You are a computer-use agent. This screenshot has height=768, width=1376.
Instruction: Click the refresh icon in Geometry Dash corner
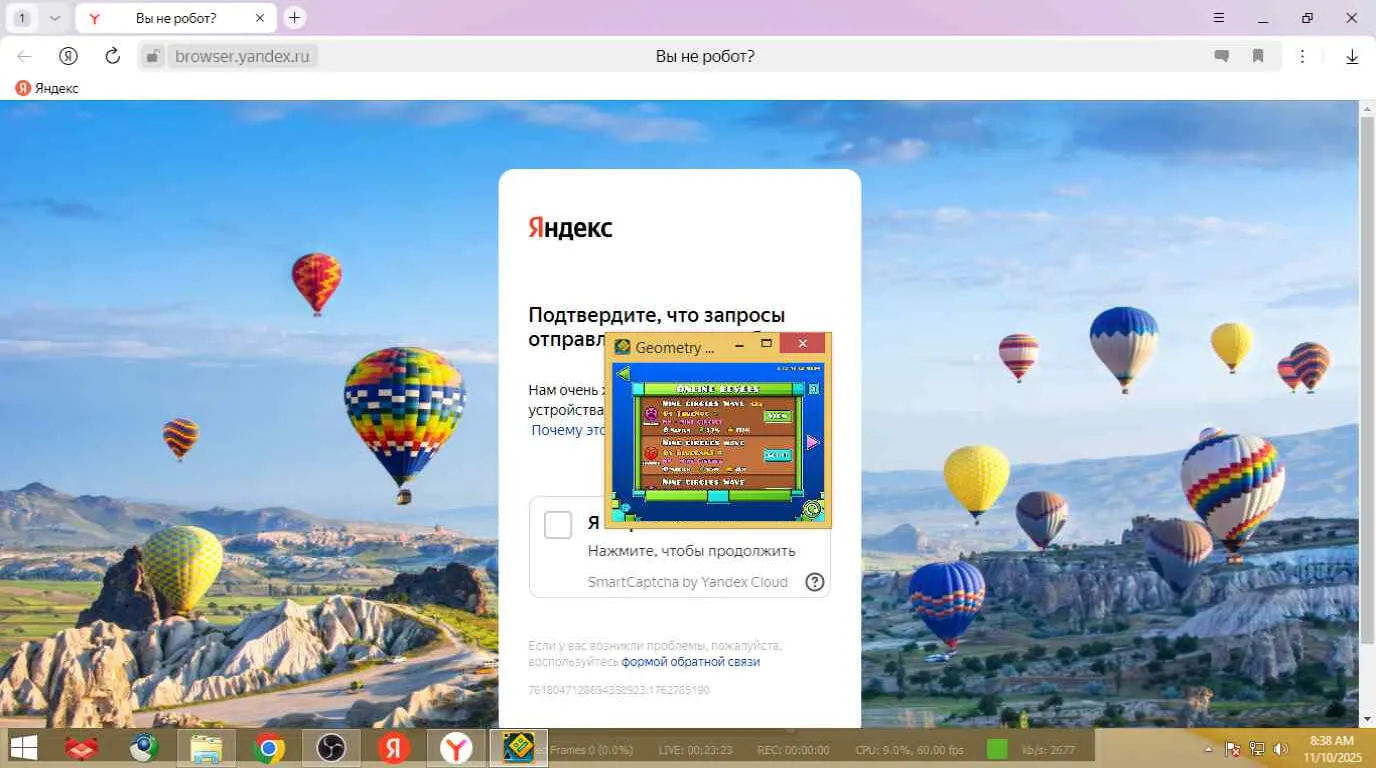click(x=812, y=510)
